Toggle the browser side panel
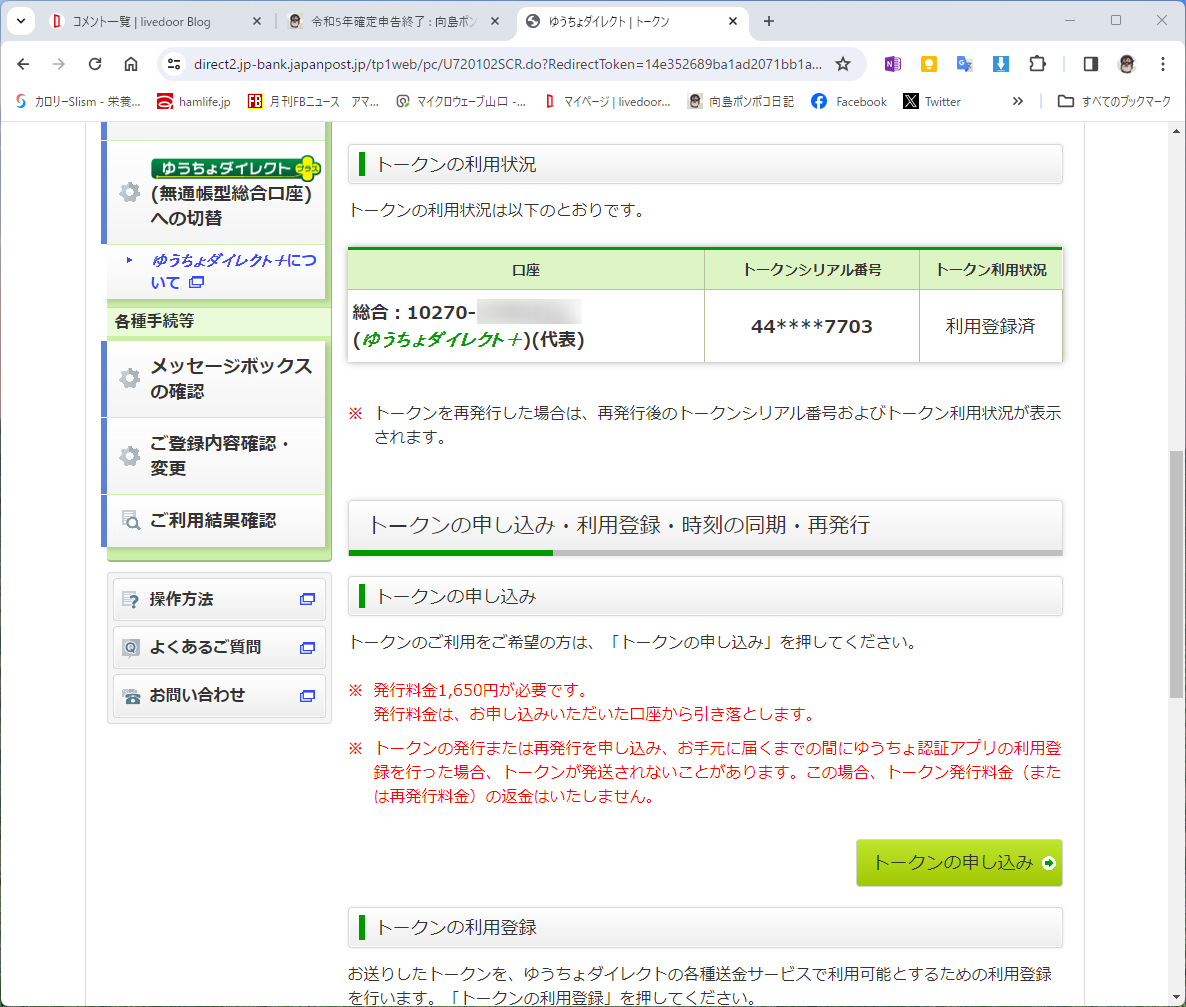 pos(1091,64)
